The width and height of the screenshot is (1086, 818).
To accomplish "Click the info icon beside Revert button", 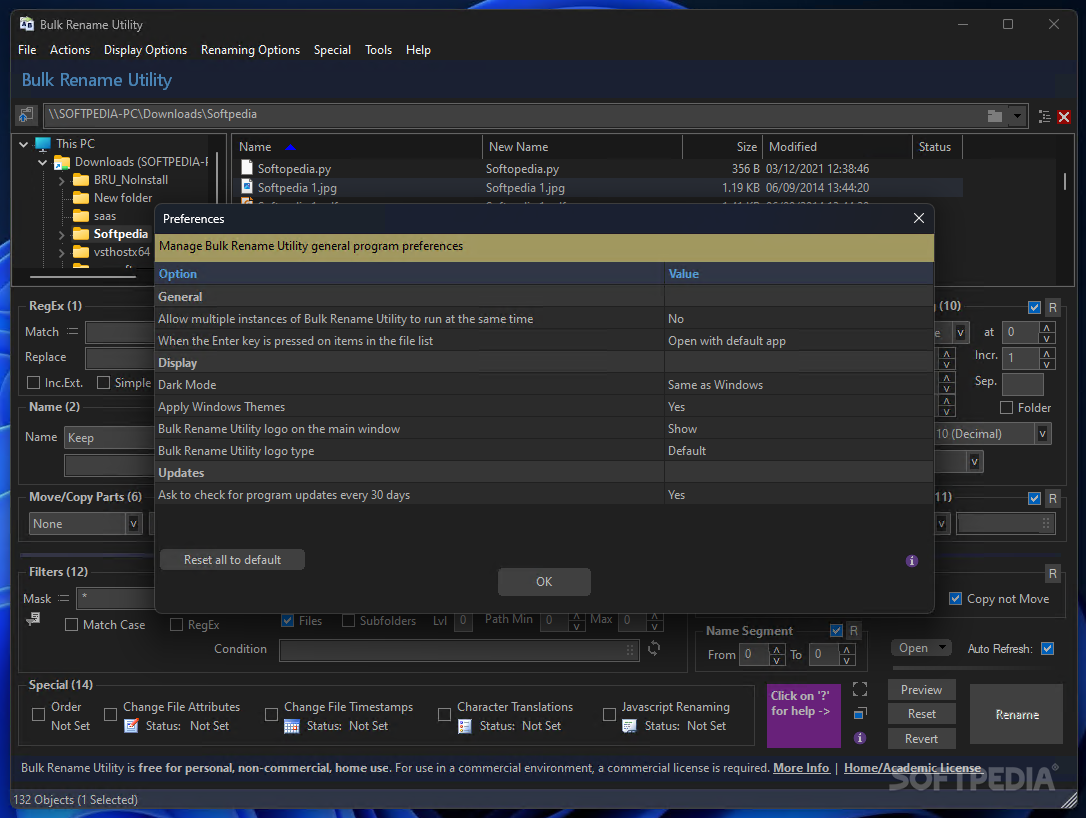I will click(860, 738).
